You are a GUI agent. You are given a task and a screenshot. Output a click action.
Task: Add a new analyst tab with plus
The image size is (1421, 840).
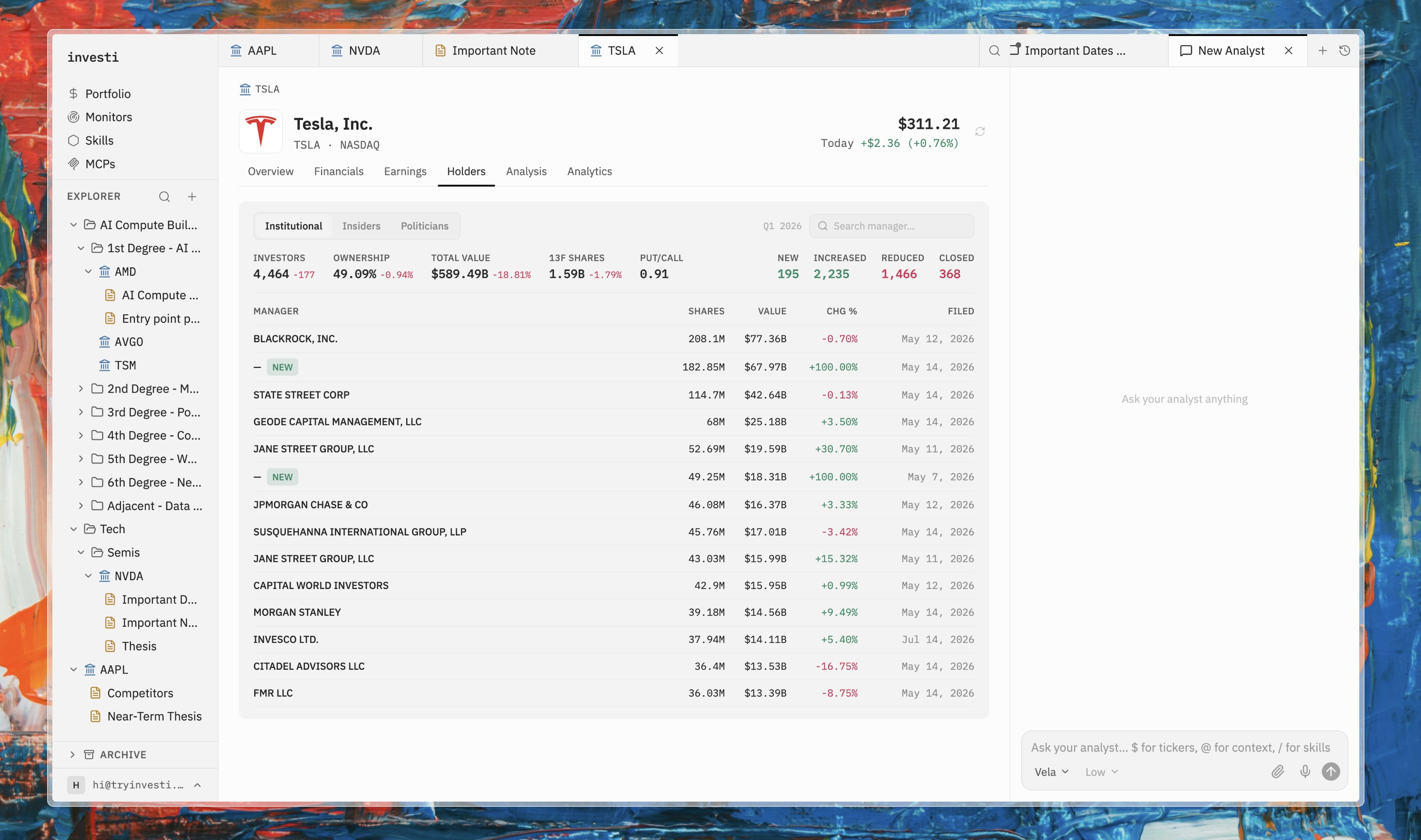pyautogui.click(x=1322, y=50)
